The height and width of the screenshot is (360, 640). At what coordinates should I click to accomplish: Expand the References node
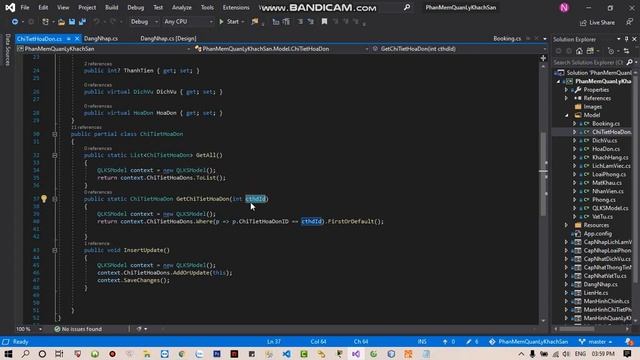click(x=566, y=98)
